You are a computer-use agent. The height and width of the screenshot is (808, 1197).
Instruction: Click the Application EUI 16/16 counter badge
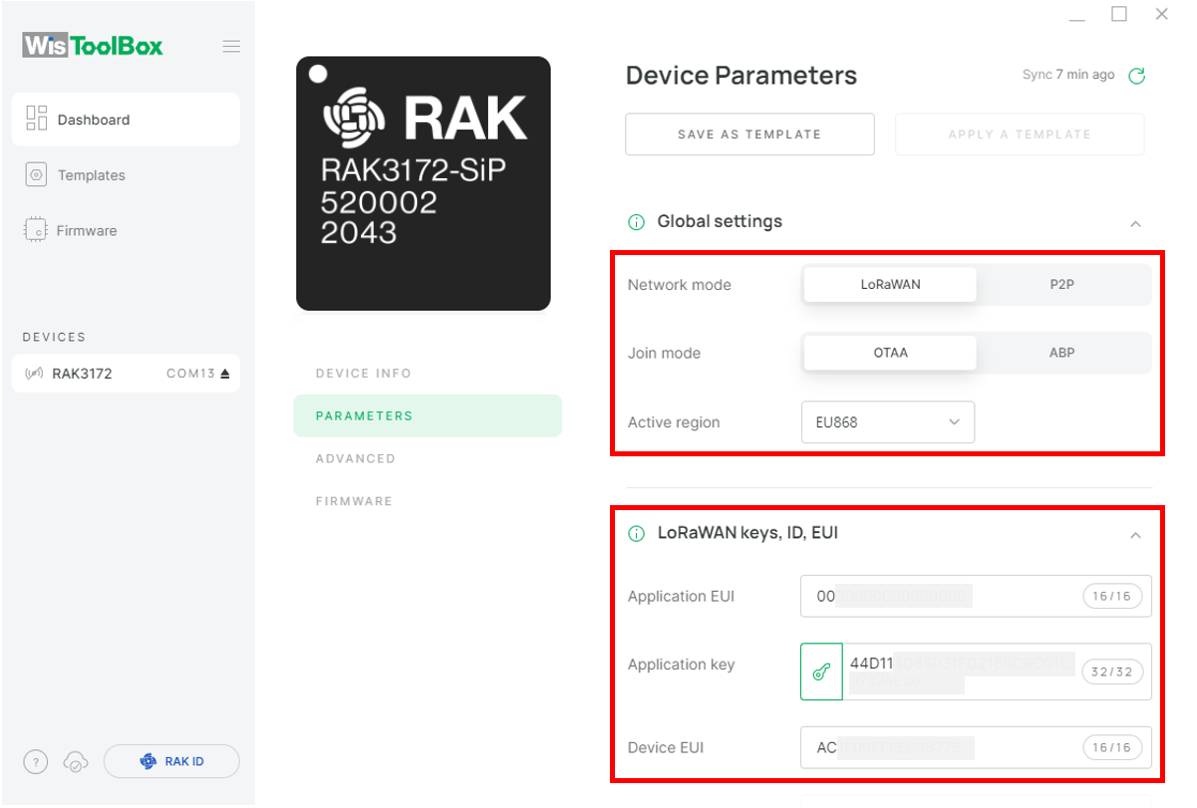point(1112,596)
